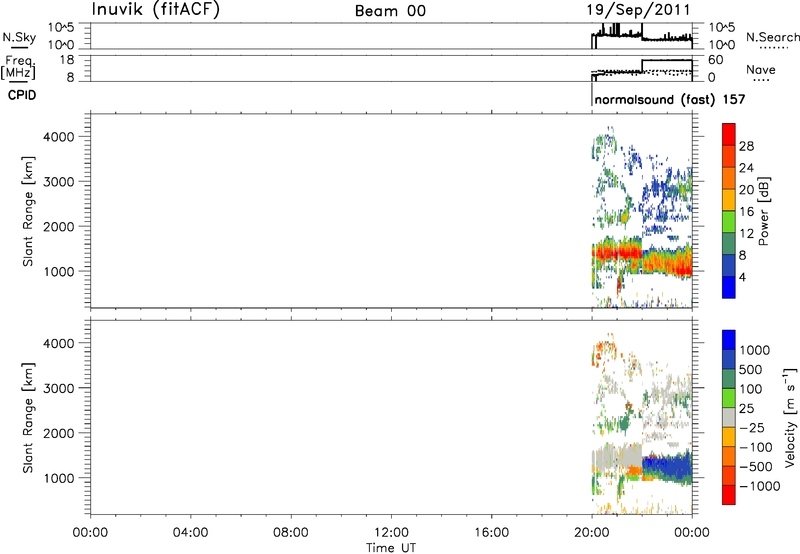Click the 'N.Sky' label

[x=19, y=37]
